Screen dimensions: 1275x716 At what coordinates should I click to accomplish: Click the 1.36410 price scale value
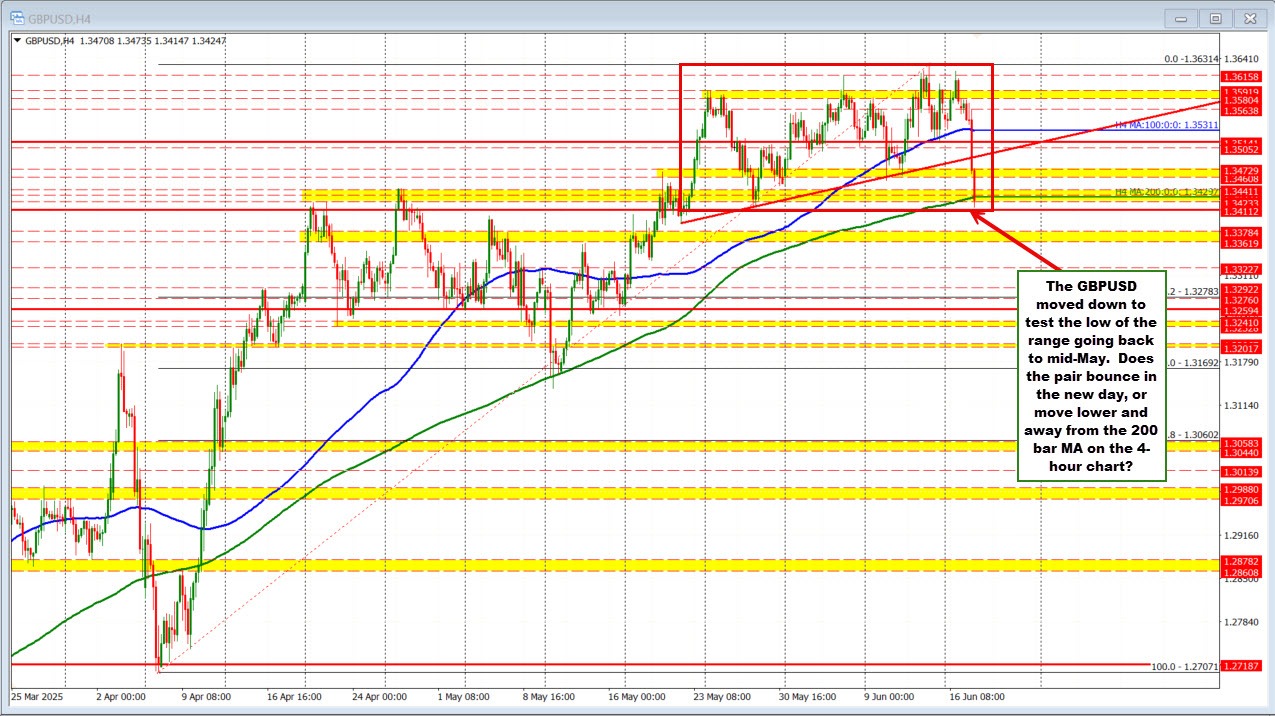(x=1240, y=58)
